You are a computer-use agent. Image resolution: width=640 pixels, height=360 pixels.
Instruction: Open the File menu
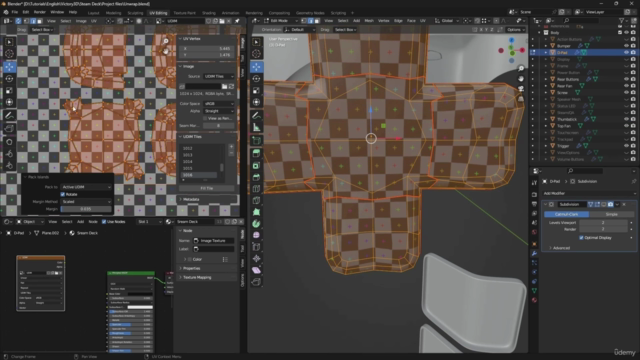[15, 12]
